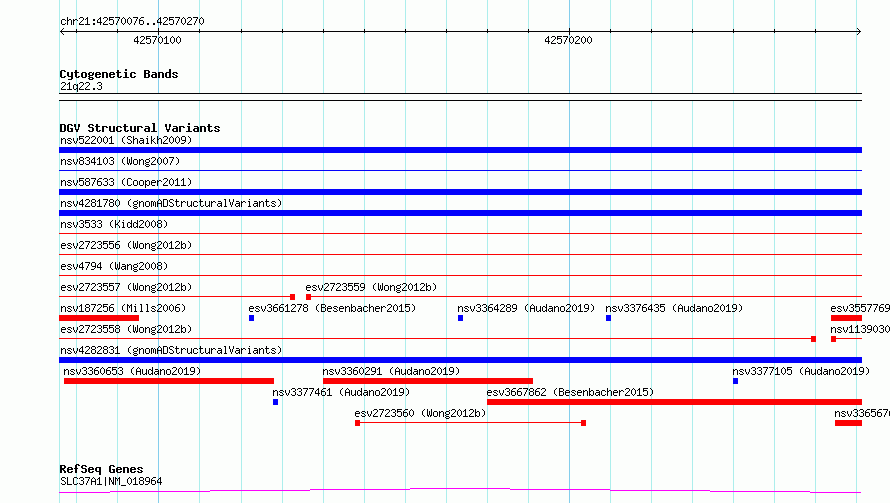Click the magenta SLC37A1 gene line
This screenshot has width=890, height=503.
(460, 490)
